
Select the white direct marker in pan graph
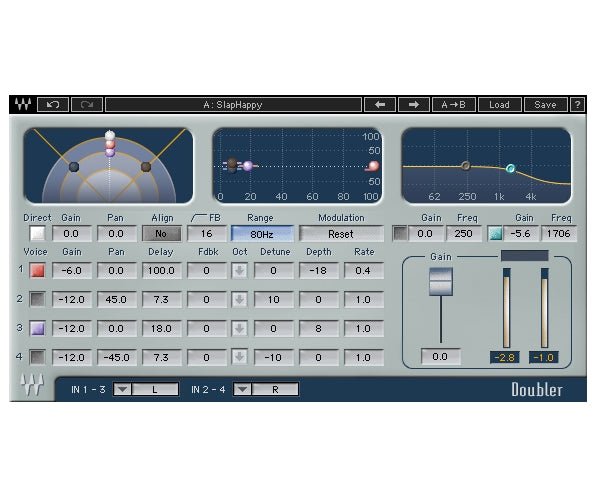coord(110,135)
